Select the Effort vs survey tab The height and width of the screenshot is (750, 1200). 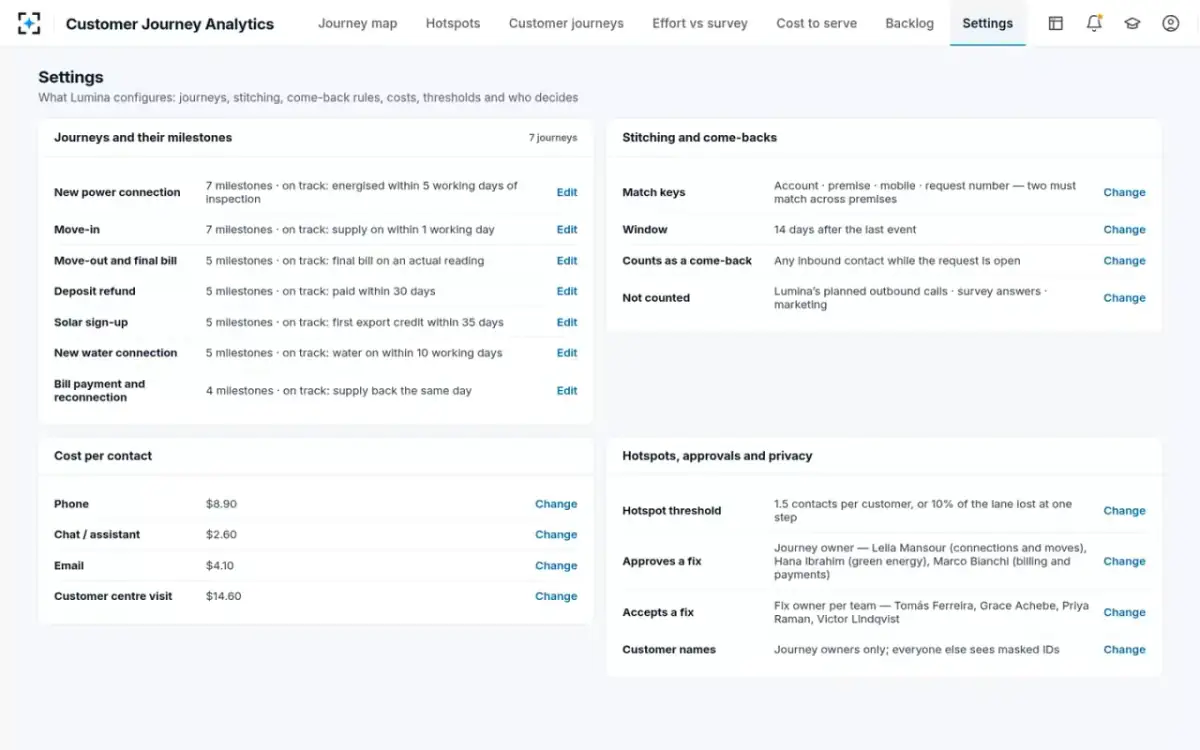tap(700, 23)
